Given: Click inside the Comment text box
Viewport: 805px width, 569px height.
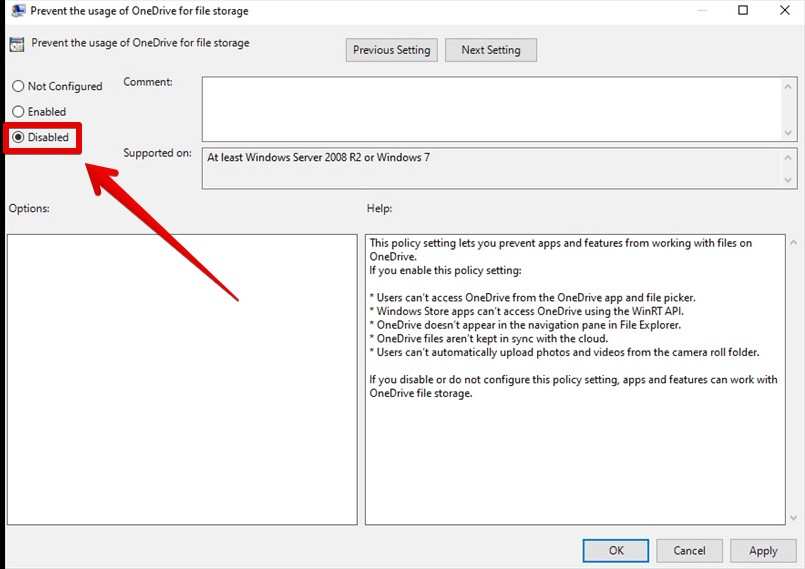Looking at the screenshot, I should [x=490, y=109].
